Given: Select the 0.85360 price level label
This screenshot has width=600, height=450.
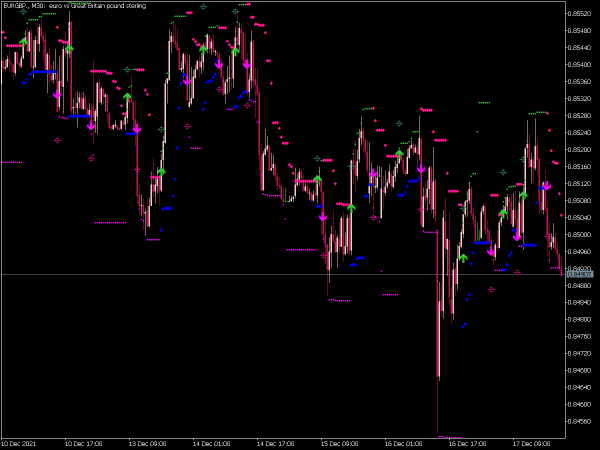Looking at the screenshot, I should [x=579, y=82].
